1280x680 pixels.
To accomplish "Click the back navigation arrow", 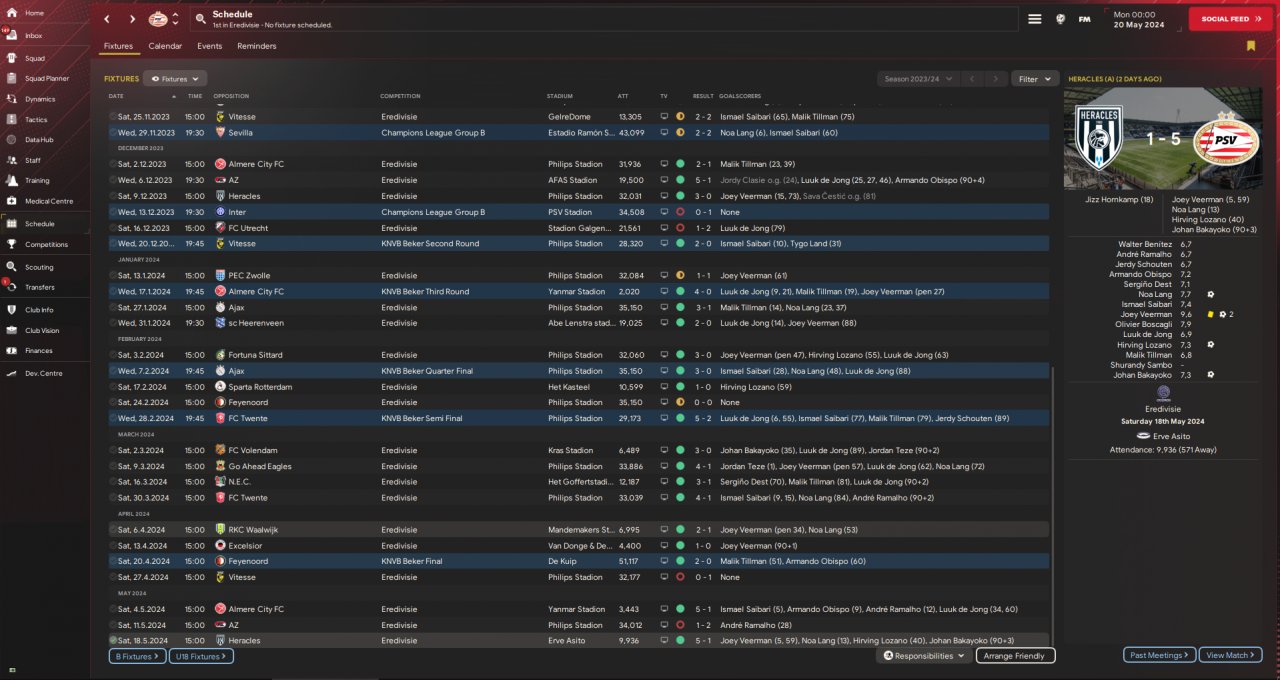I will pyautogui.click(x=108, y=19).
